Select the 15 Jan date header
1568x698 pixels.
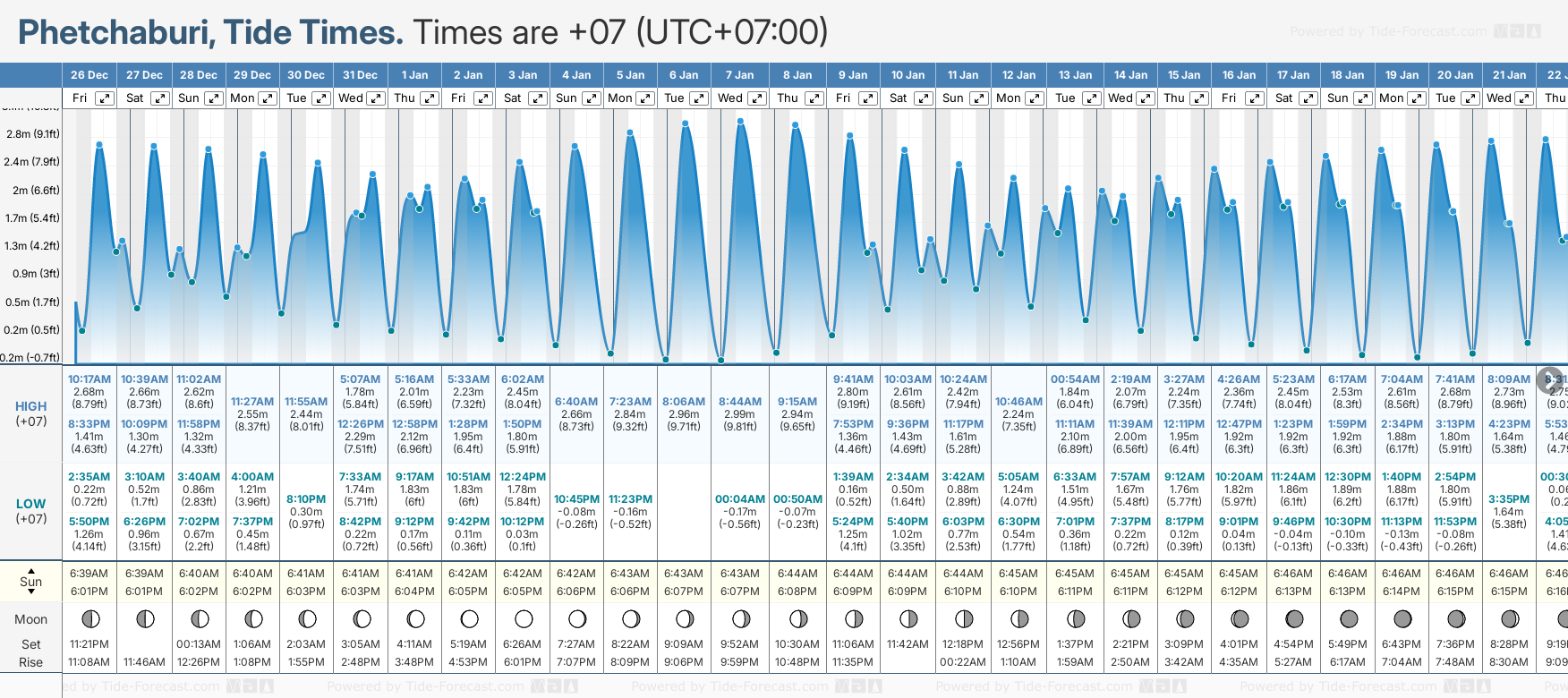coord(1184,75)
